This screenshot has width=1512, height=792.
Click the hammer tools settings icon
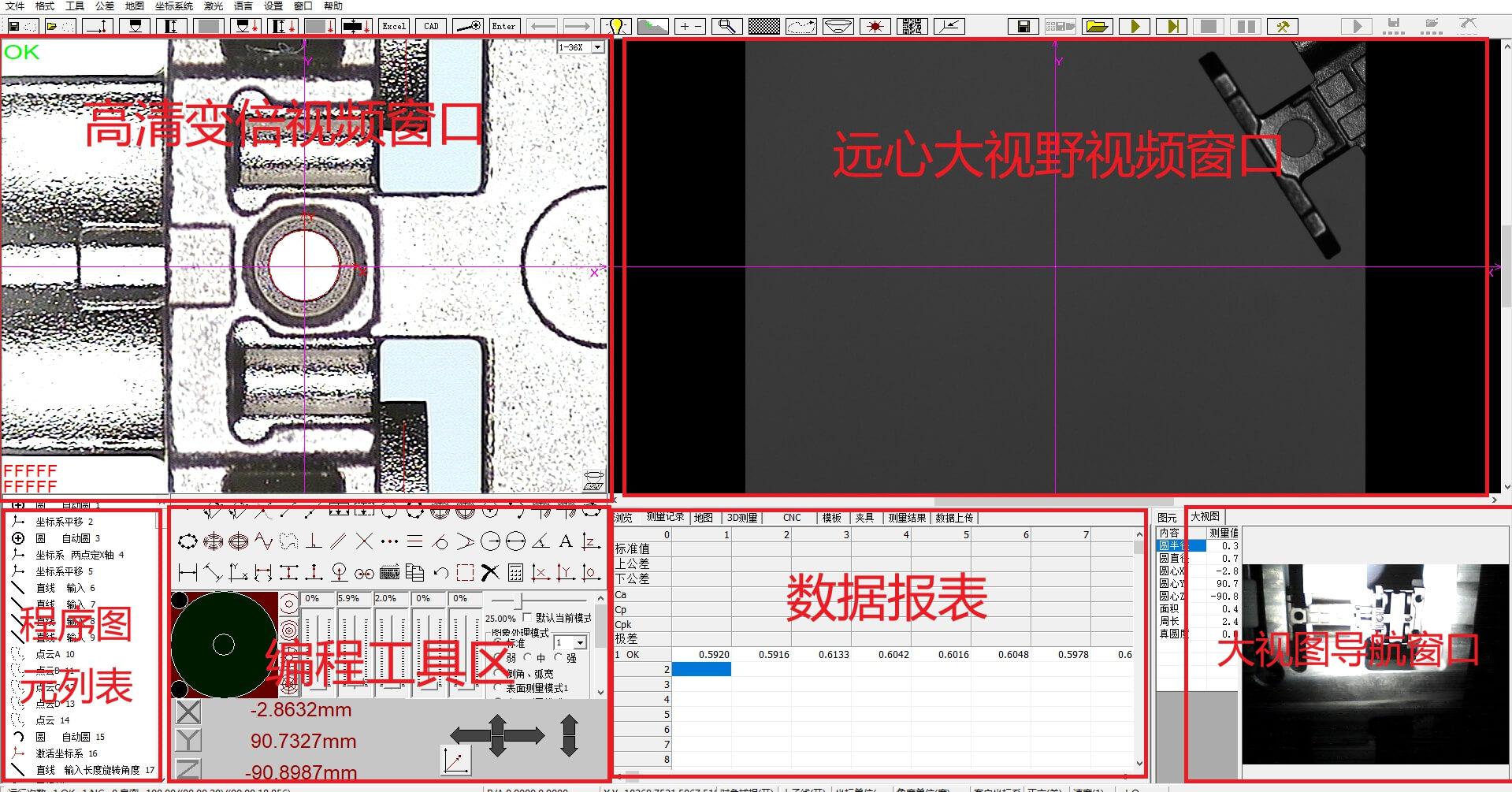point(1282,27)
